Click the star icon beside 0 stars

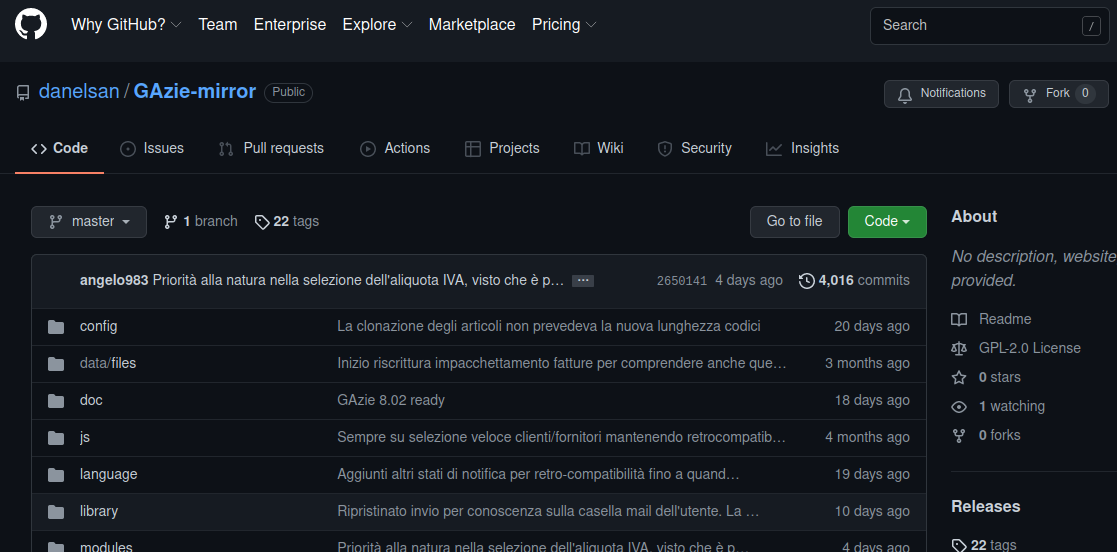(x=959, y=377)
